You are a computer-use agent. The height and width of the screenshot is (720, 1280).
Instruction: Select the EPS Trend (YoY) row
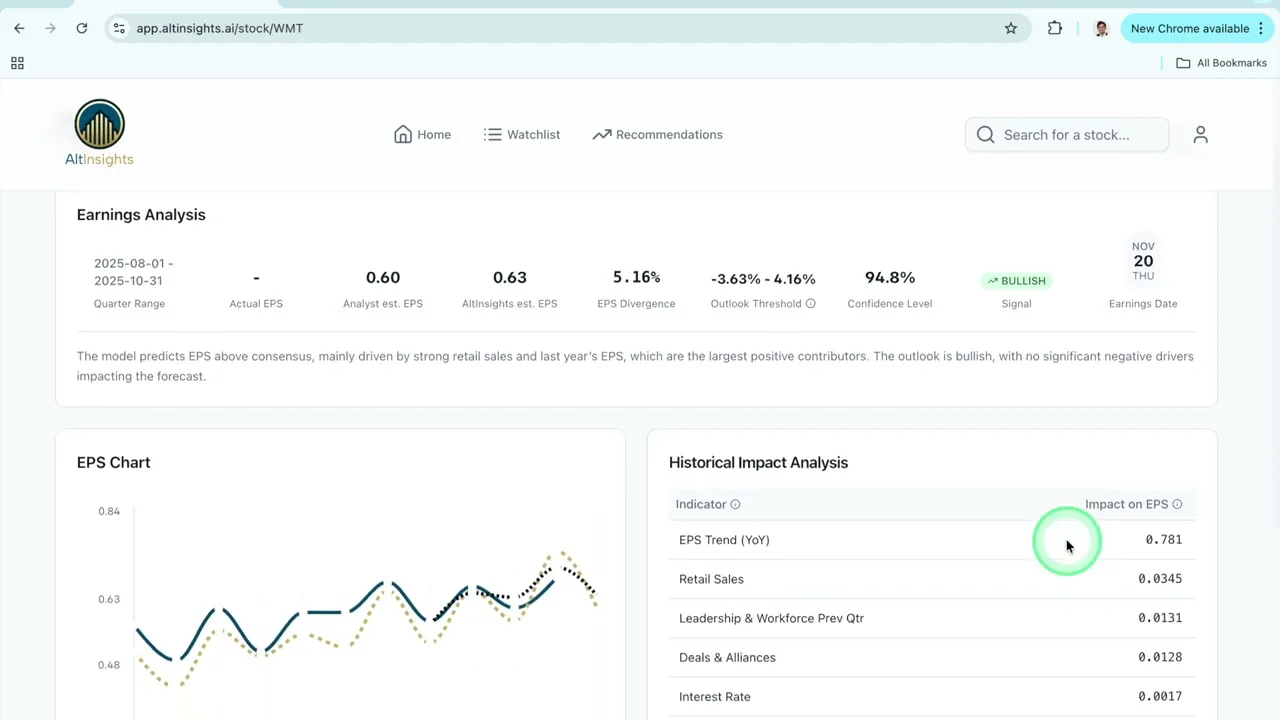tap(932, 540)
